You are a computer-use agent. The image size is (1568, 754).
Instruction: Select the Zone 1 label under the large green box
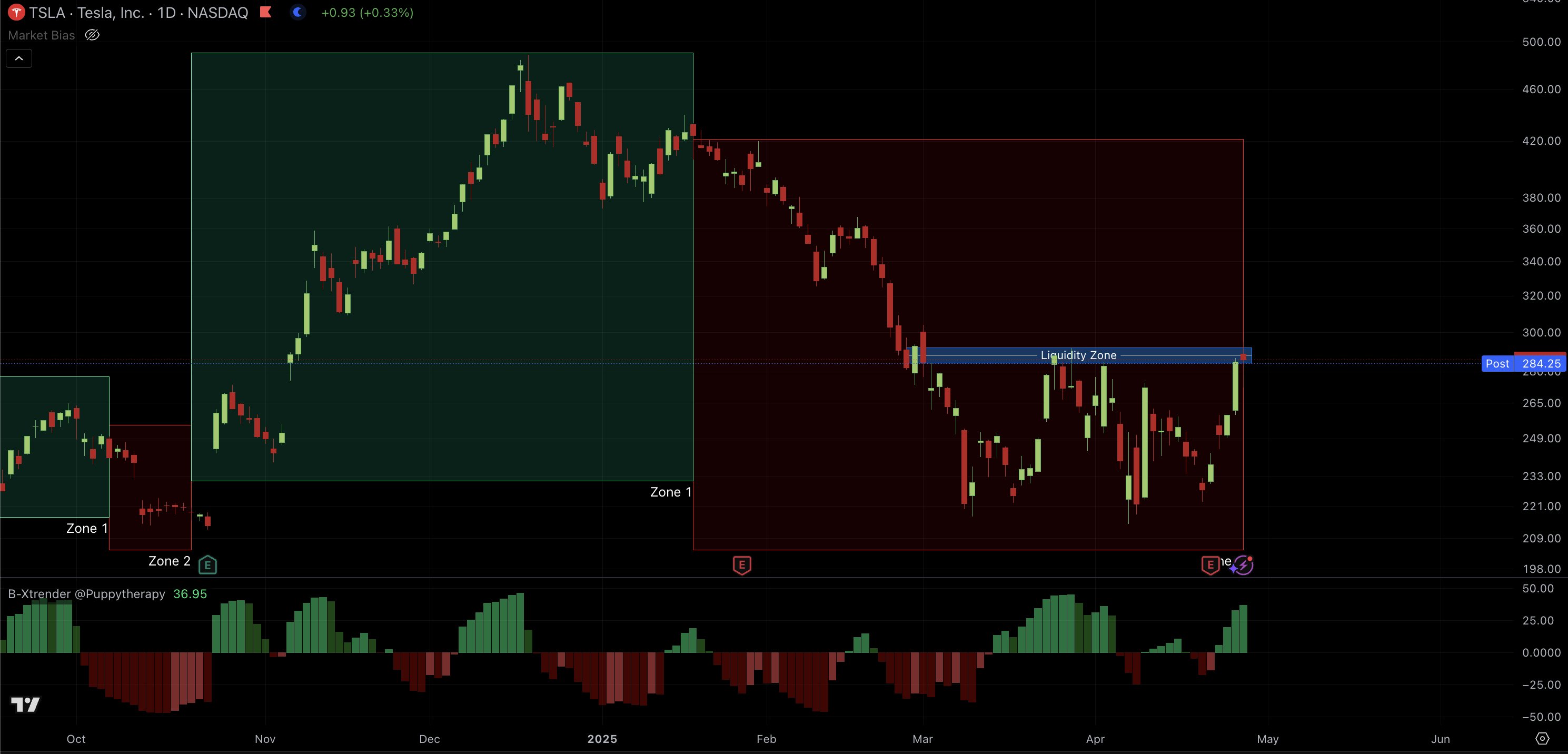click(x=671, y=492)
